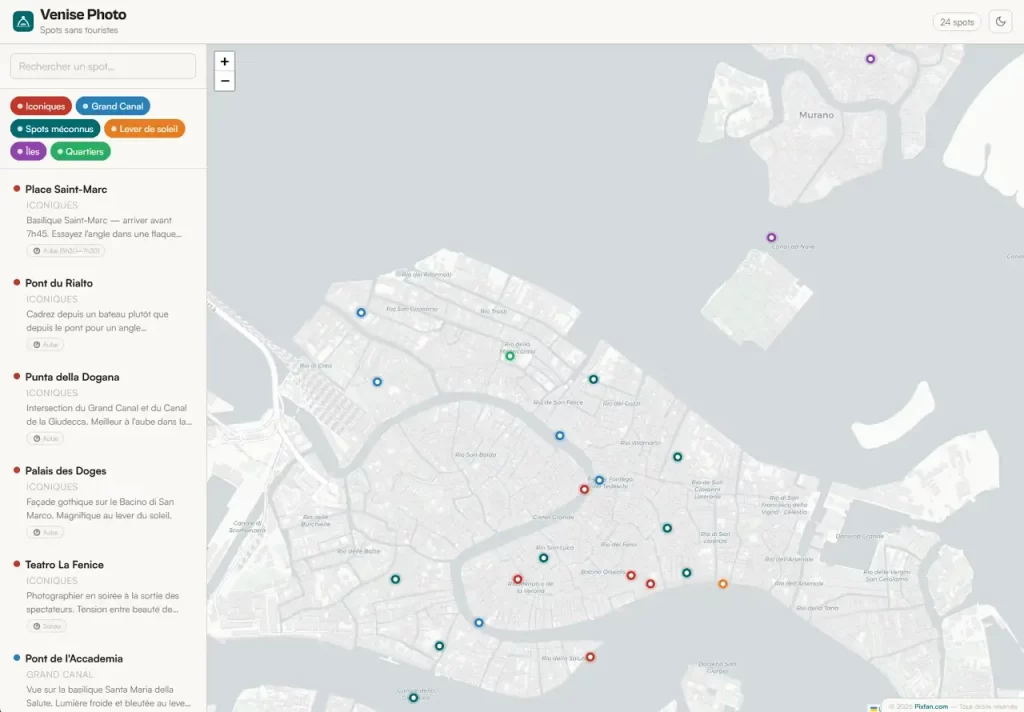The width and height of the screenshot is (1024, 712).
Task: Toggle the Quartiers filter chip
Action: pos(80,151)
